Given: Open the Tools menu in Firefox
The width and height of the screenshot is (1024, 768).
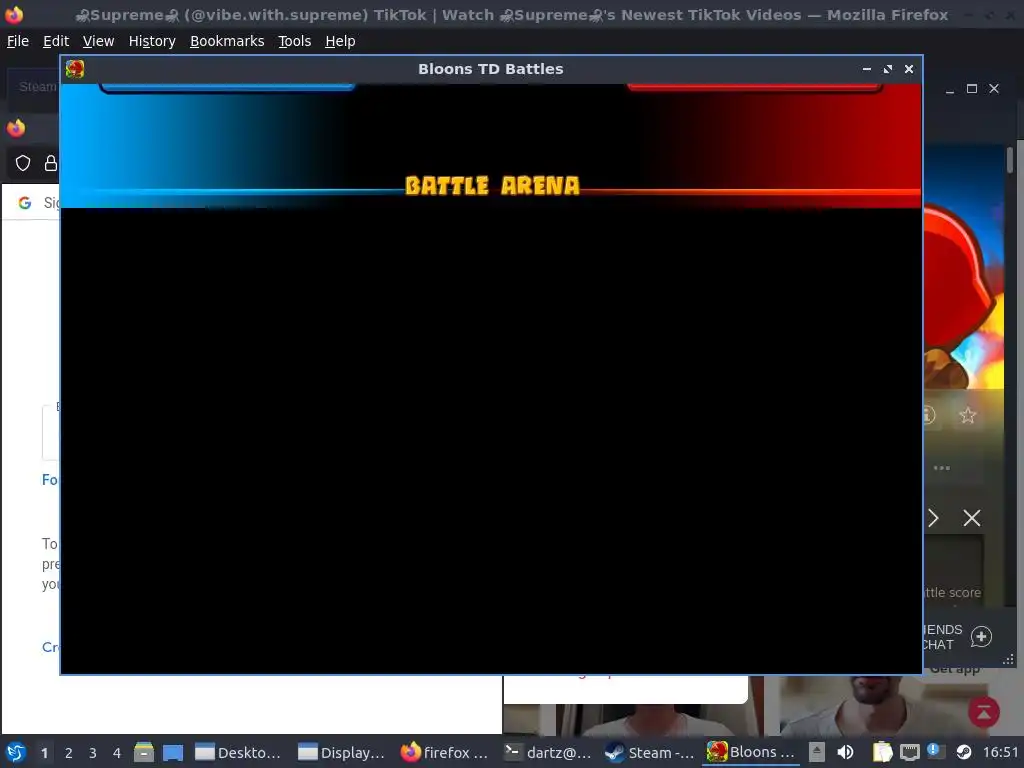Looking at the screenshot, I should [295, 41].
